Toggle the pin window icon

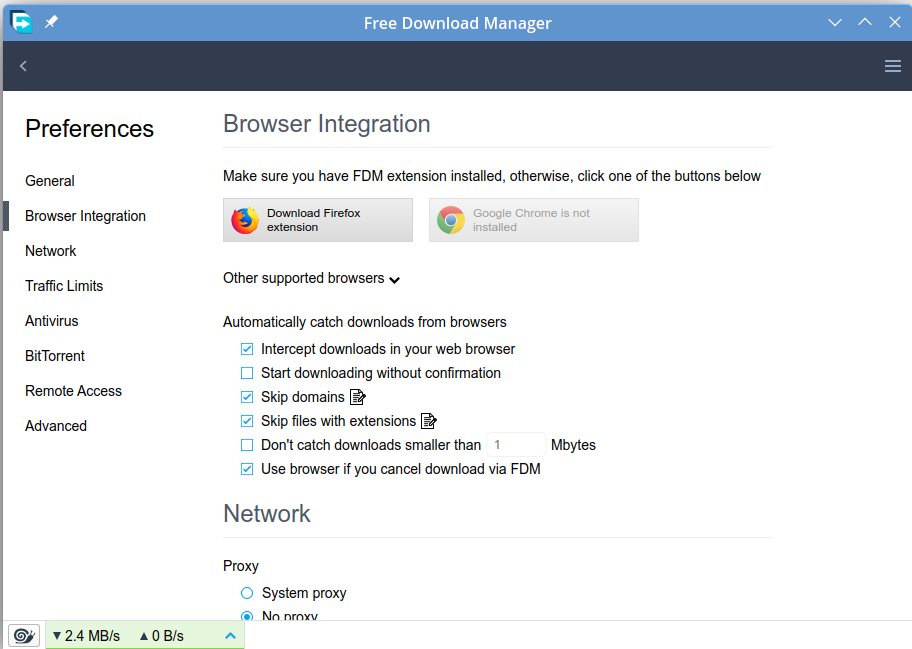[x=51, y=22]
